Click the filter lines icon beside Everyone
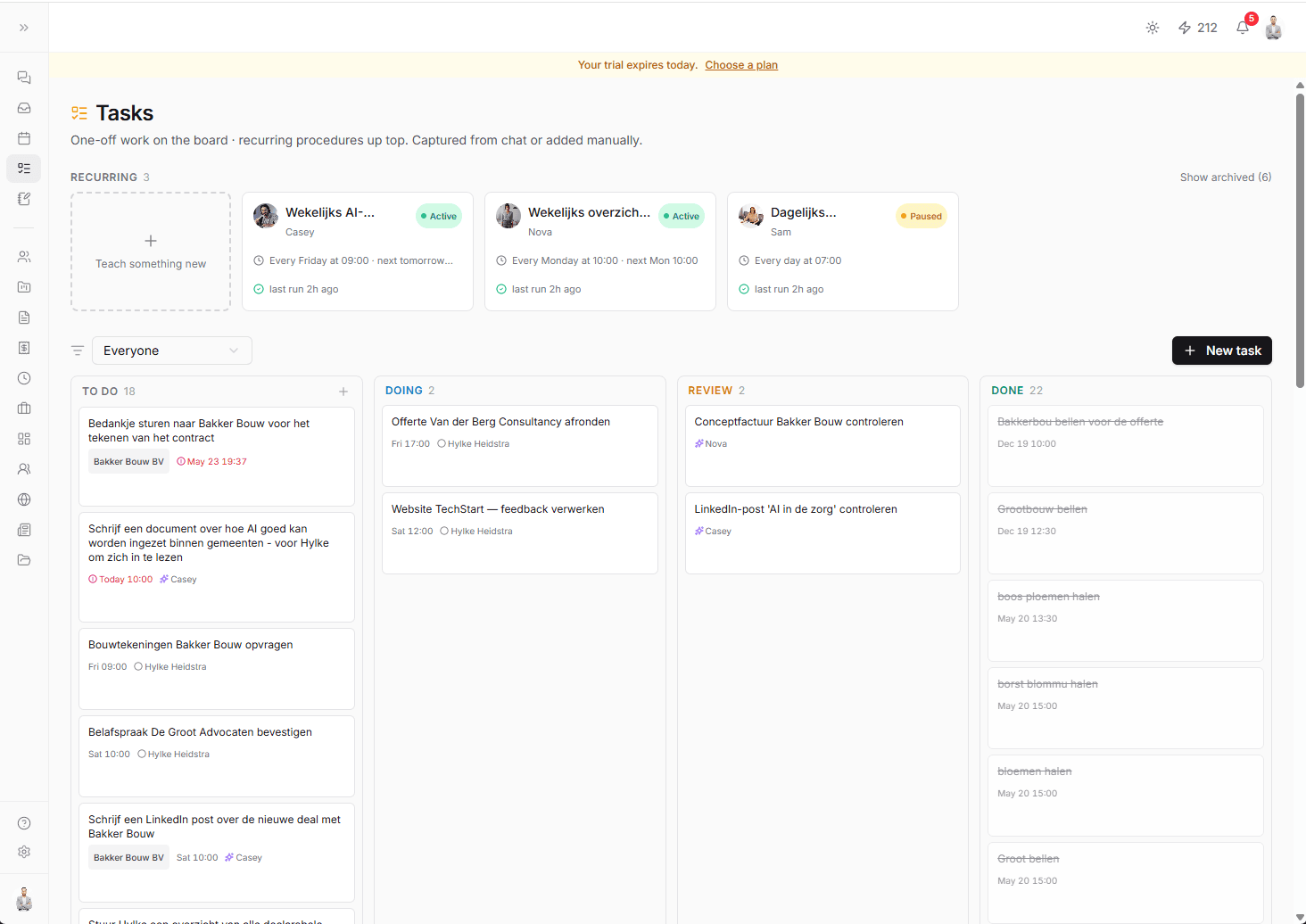The height and width of the screenshot is (924, 1306). [x=78, y=351]
